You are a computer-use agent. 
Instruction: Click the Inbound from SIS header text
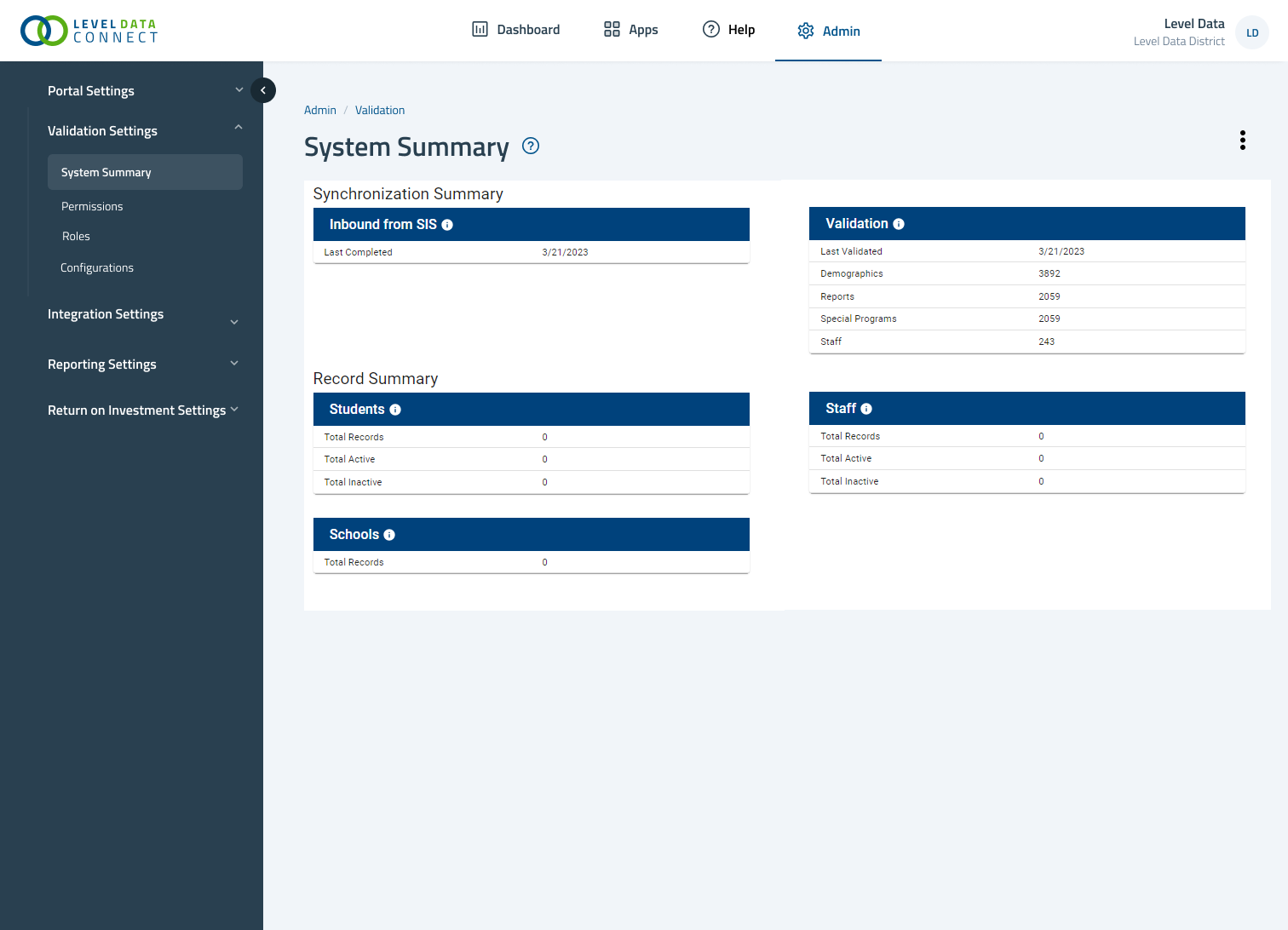(x=383, y=225)
